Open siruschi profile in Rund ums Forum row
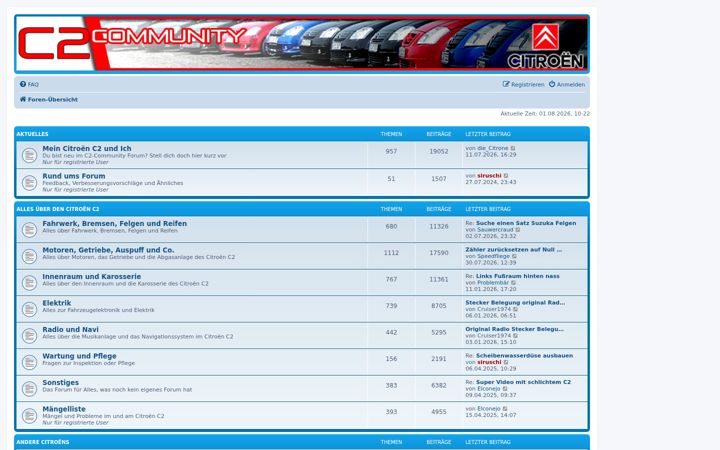720x450 pixels. pos(489,176)
